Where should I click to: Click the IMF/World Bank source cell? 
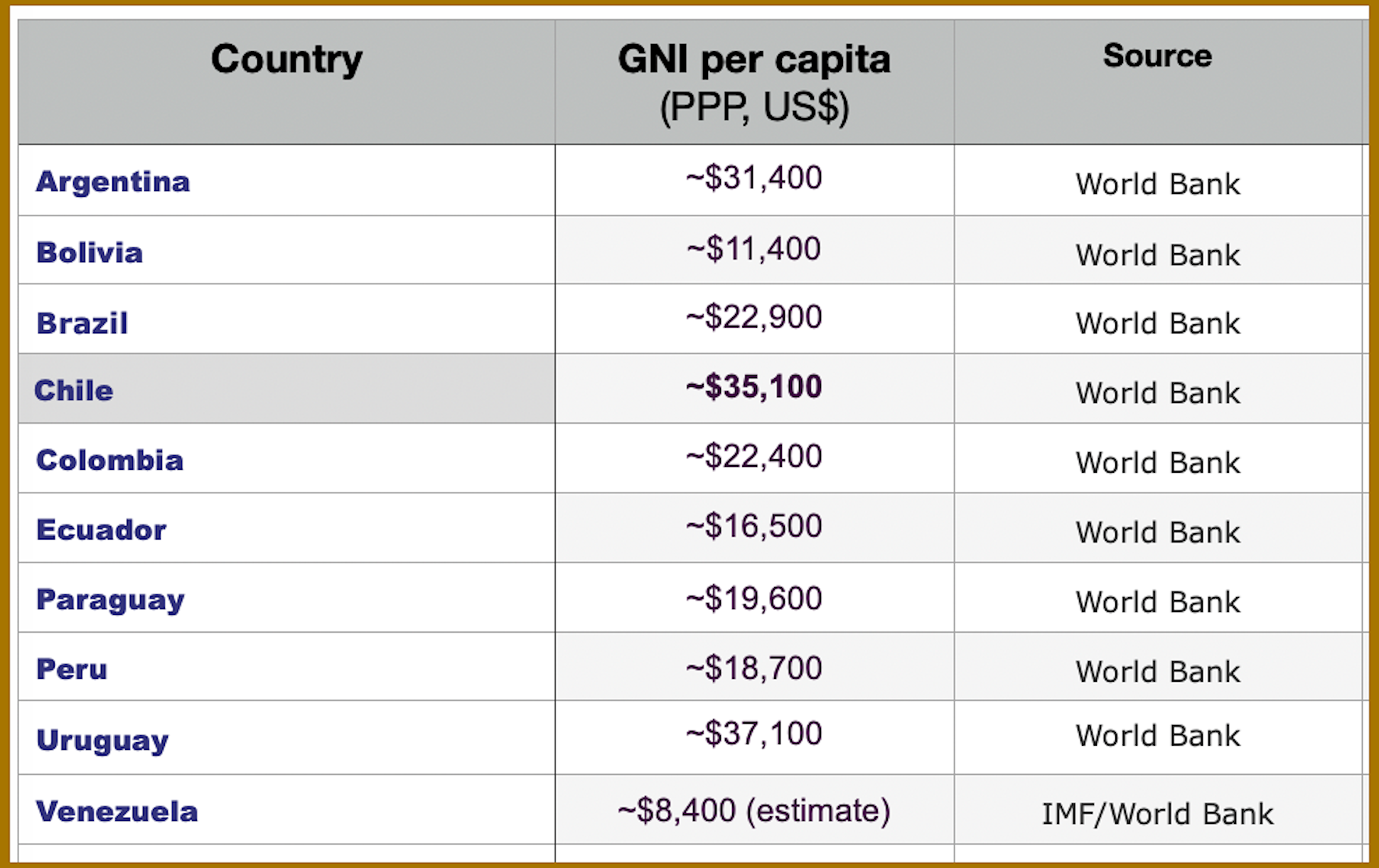1157,815
